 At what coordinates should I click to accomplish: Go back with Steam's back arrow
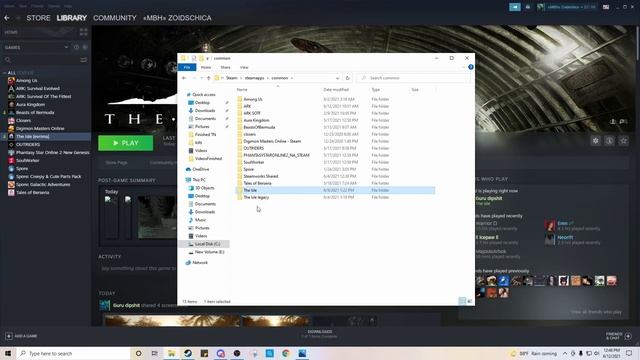click(x=7, y=18)
